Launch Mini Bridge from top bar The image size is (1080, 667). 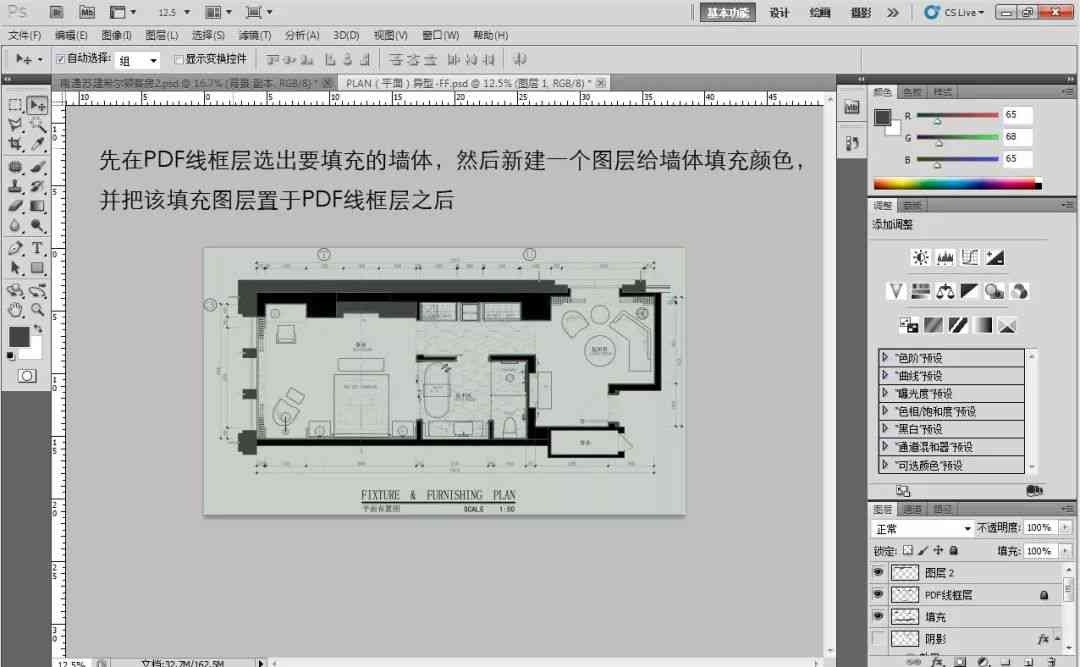87,12
